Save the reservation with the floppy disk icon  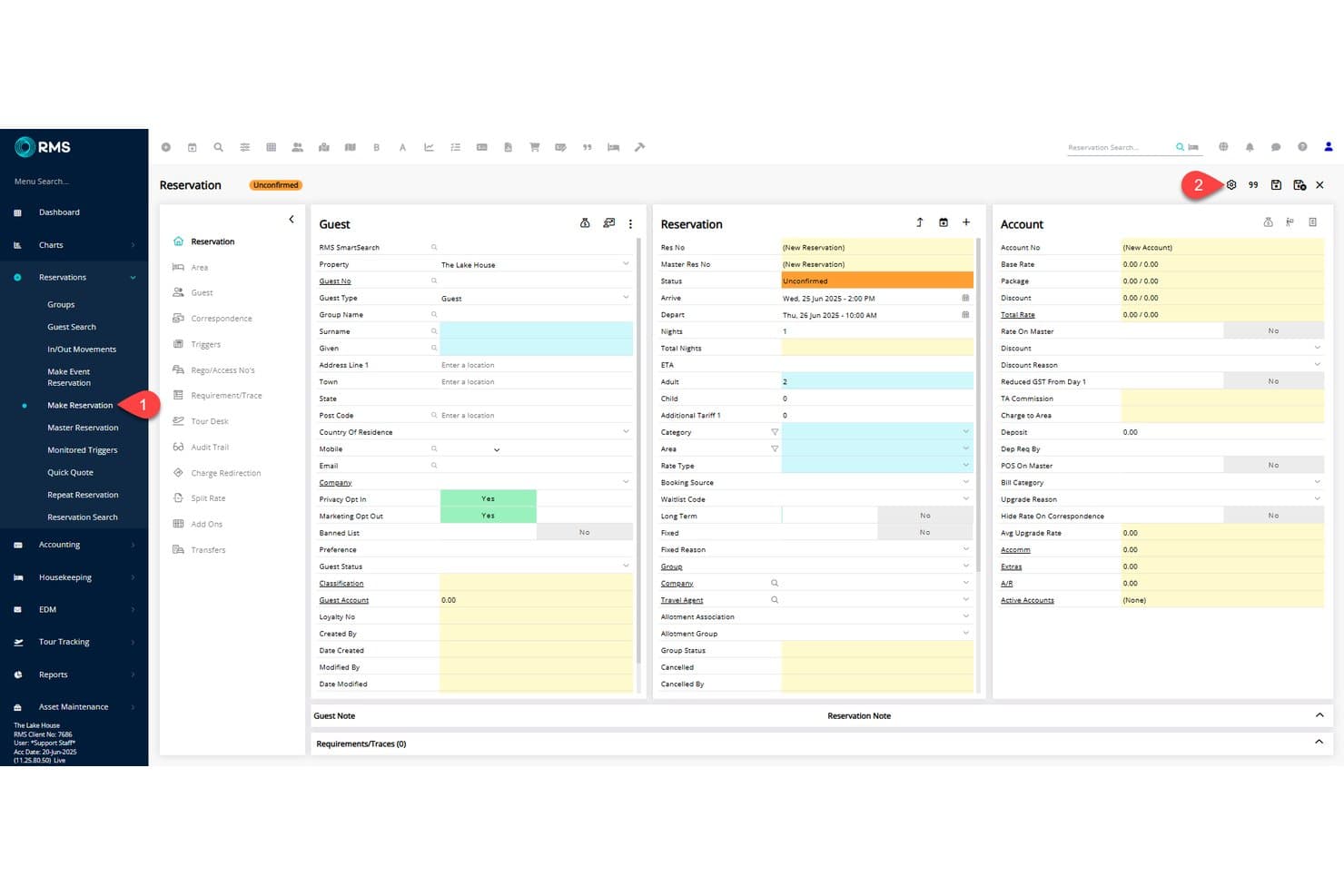[x=1276, y=185]
